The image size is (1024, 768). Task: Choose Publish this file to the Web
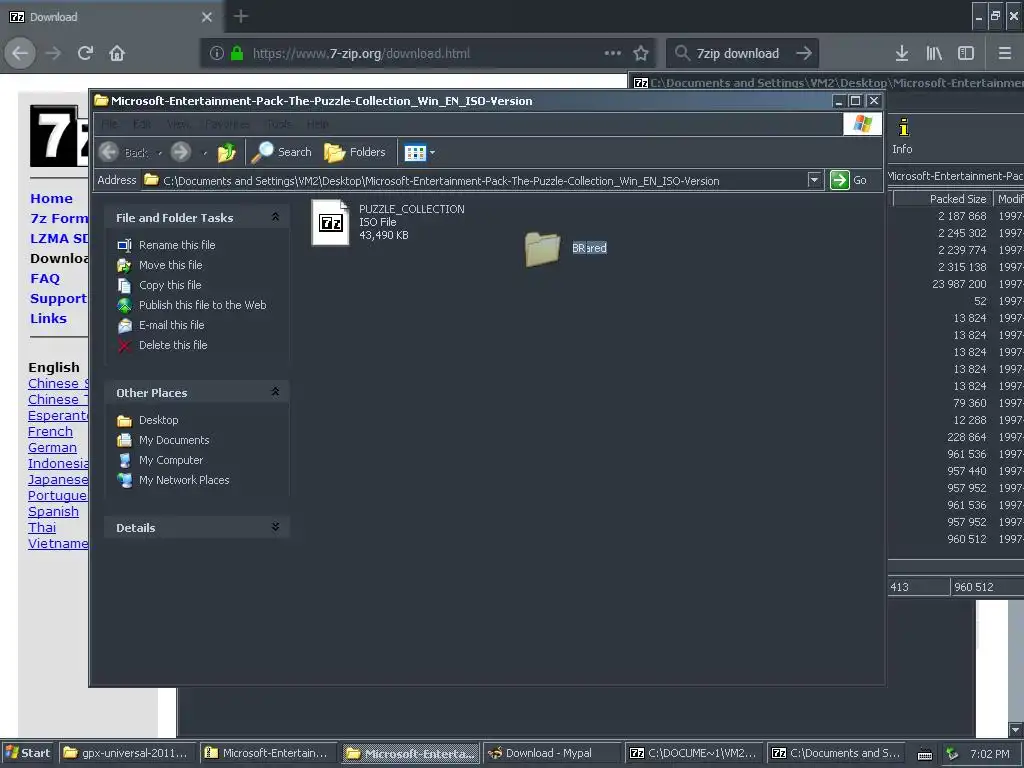202,305
